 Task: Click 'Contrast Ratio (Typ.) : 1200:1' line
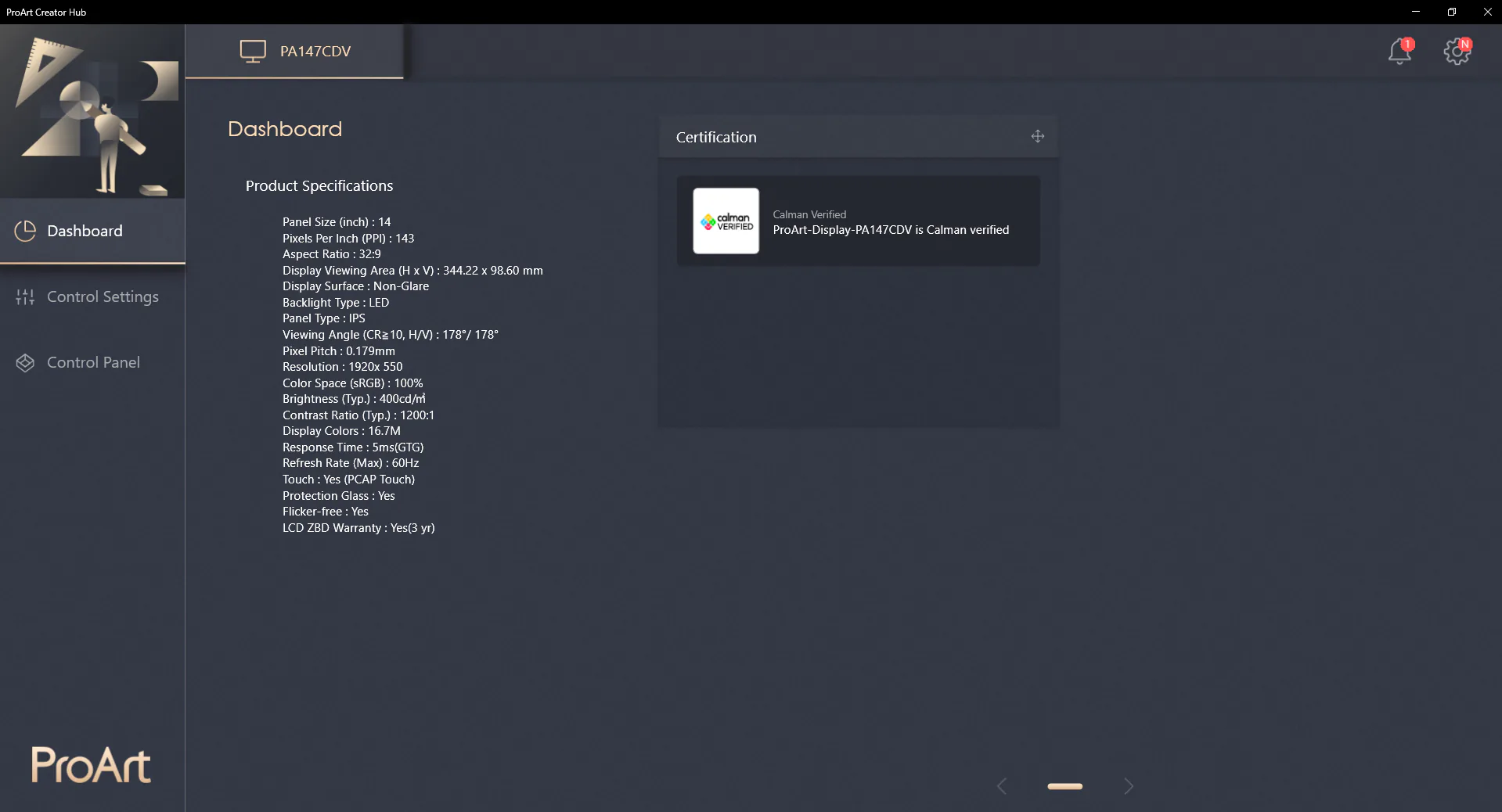(x=358, y=415)
